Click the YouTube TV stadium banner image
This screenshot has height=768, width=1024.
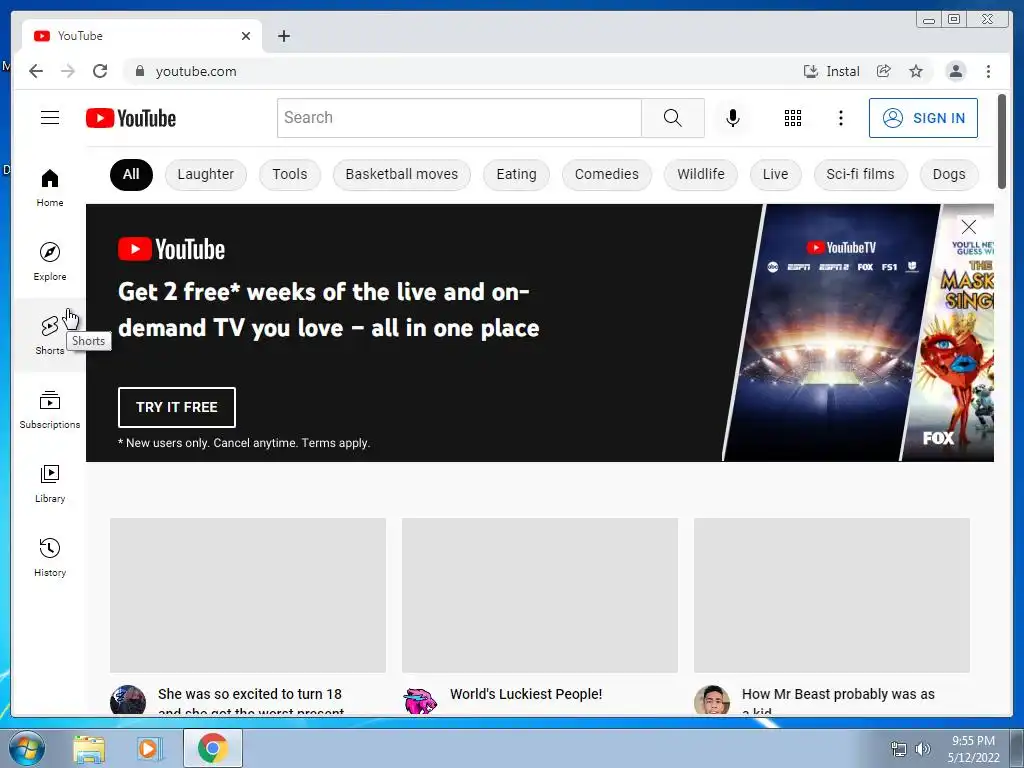click(x=833, y=332)
